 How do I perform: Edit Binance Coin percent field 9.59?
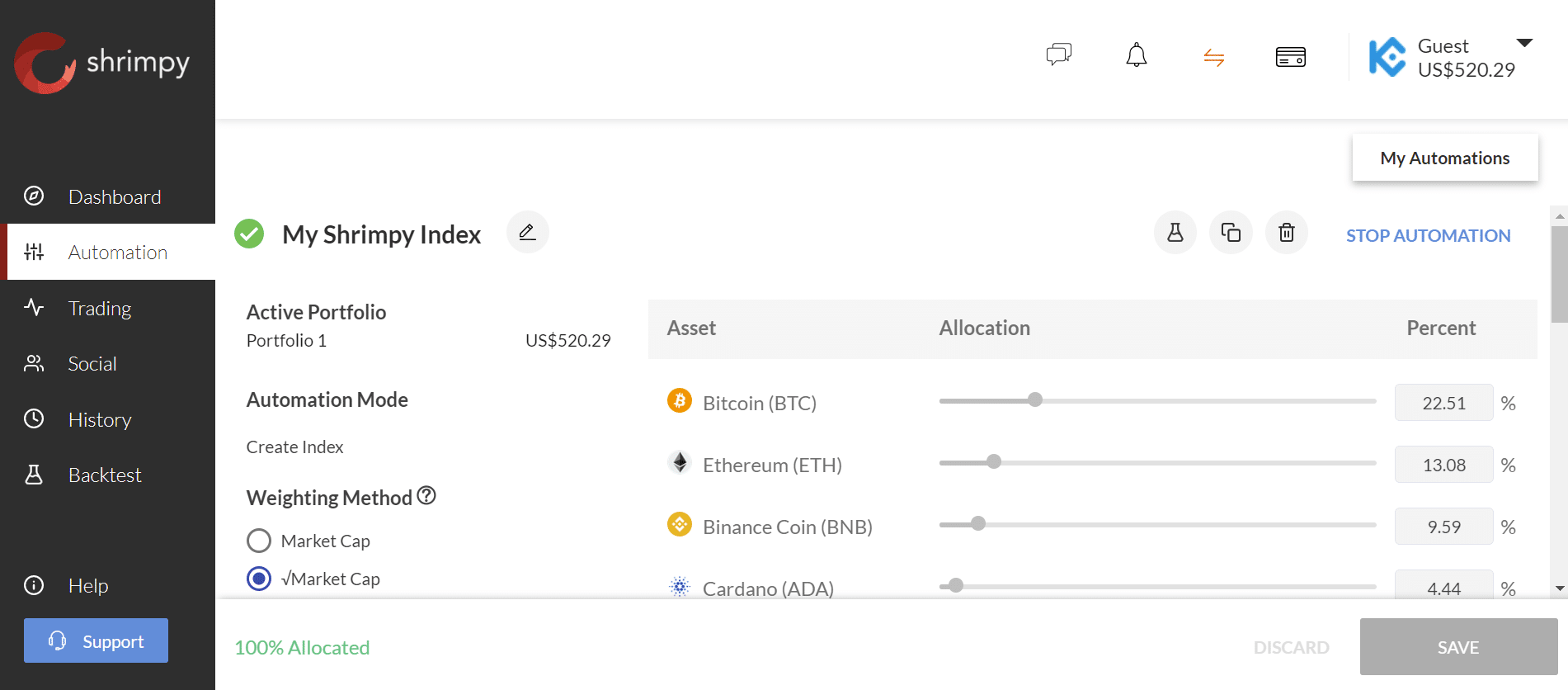click(x=1443, y=527)
